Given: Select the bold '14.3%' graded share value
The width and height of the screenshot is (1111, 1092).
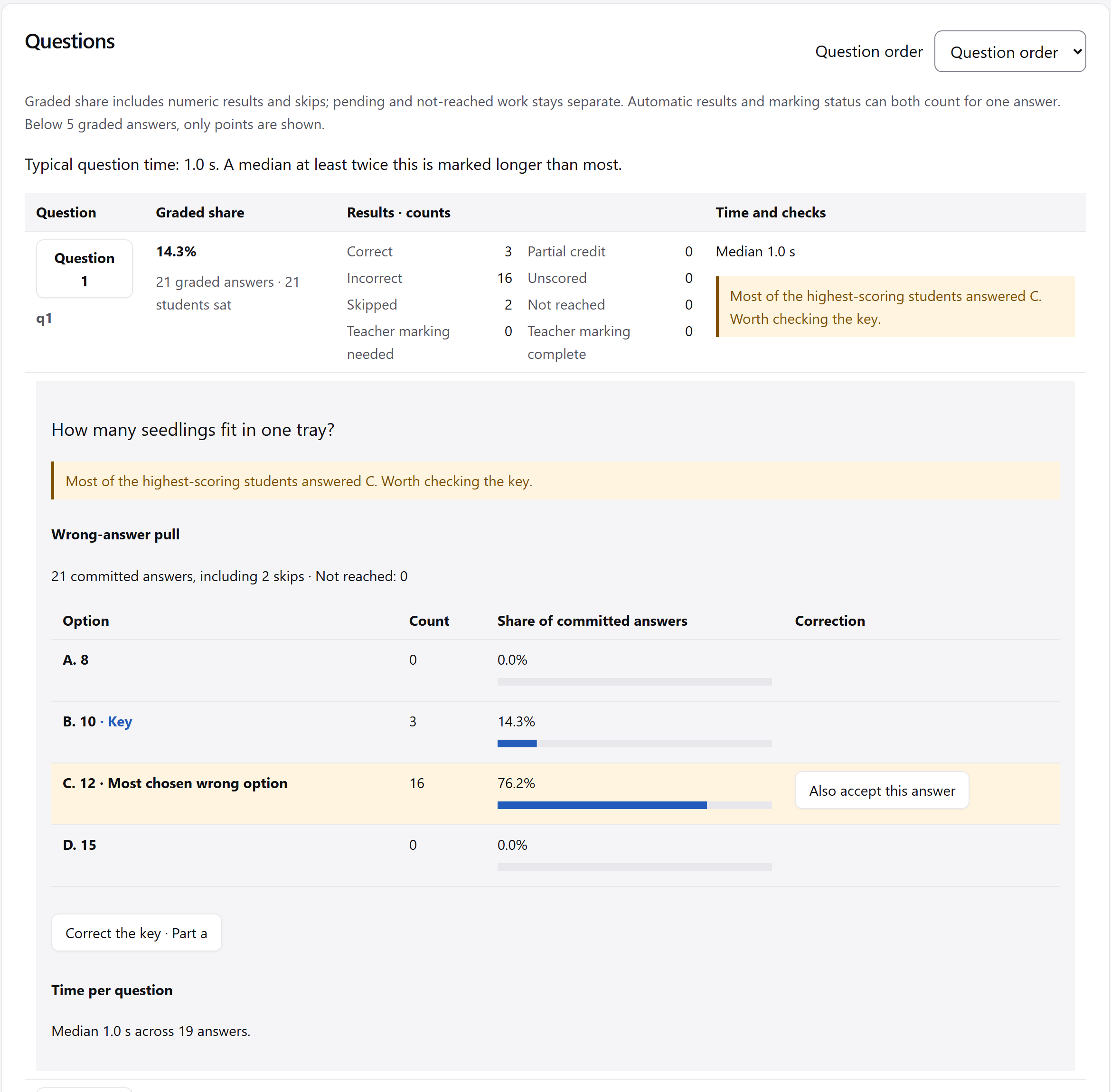Looking at the screenshot, I should 176,252.
